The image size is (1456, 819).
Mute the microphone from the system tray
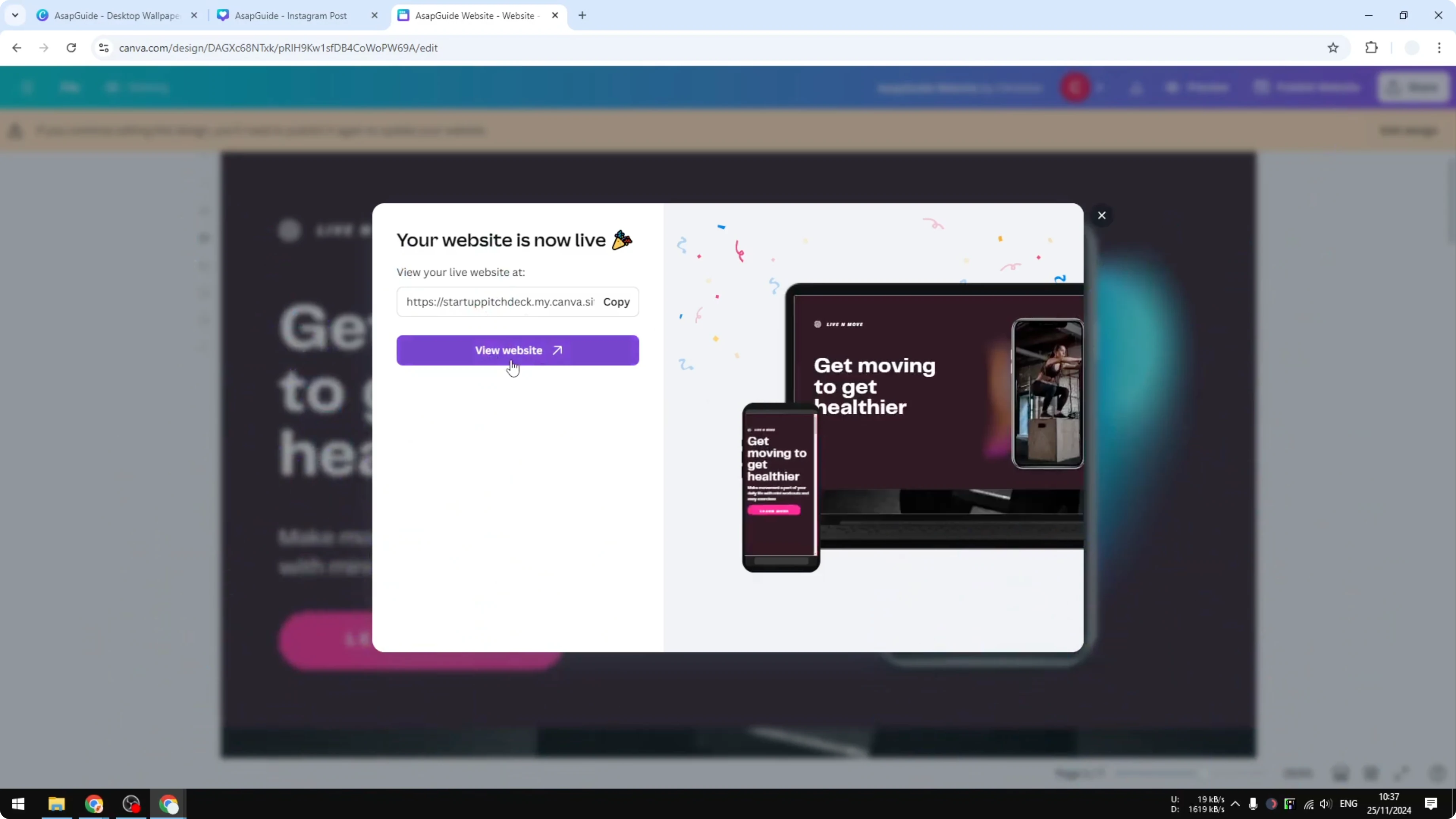point(1253,804)
